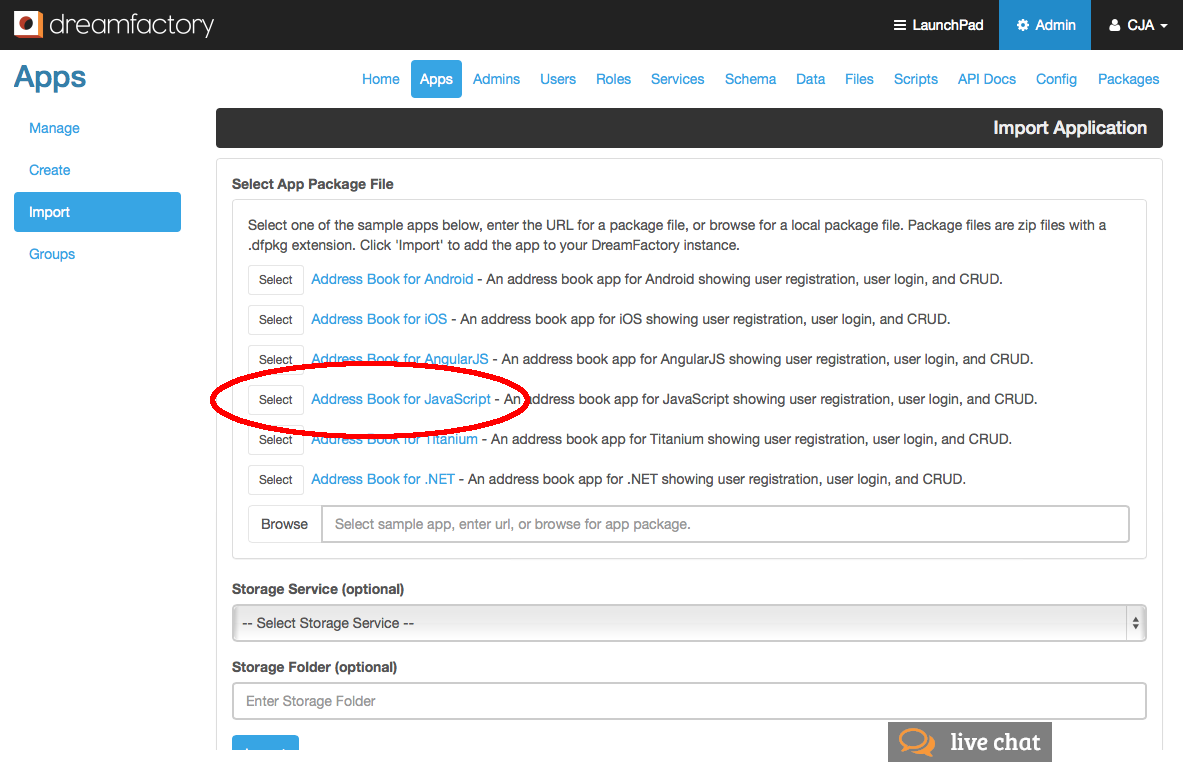The width and height of the screenshot is (1183, 762).
Task: Go to the Create page in sidebar
Action: (x=49, y=170)
